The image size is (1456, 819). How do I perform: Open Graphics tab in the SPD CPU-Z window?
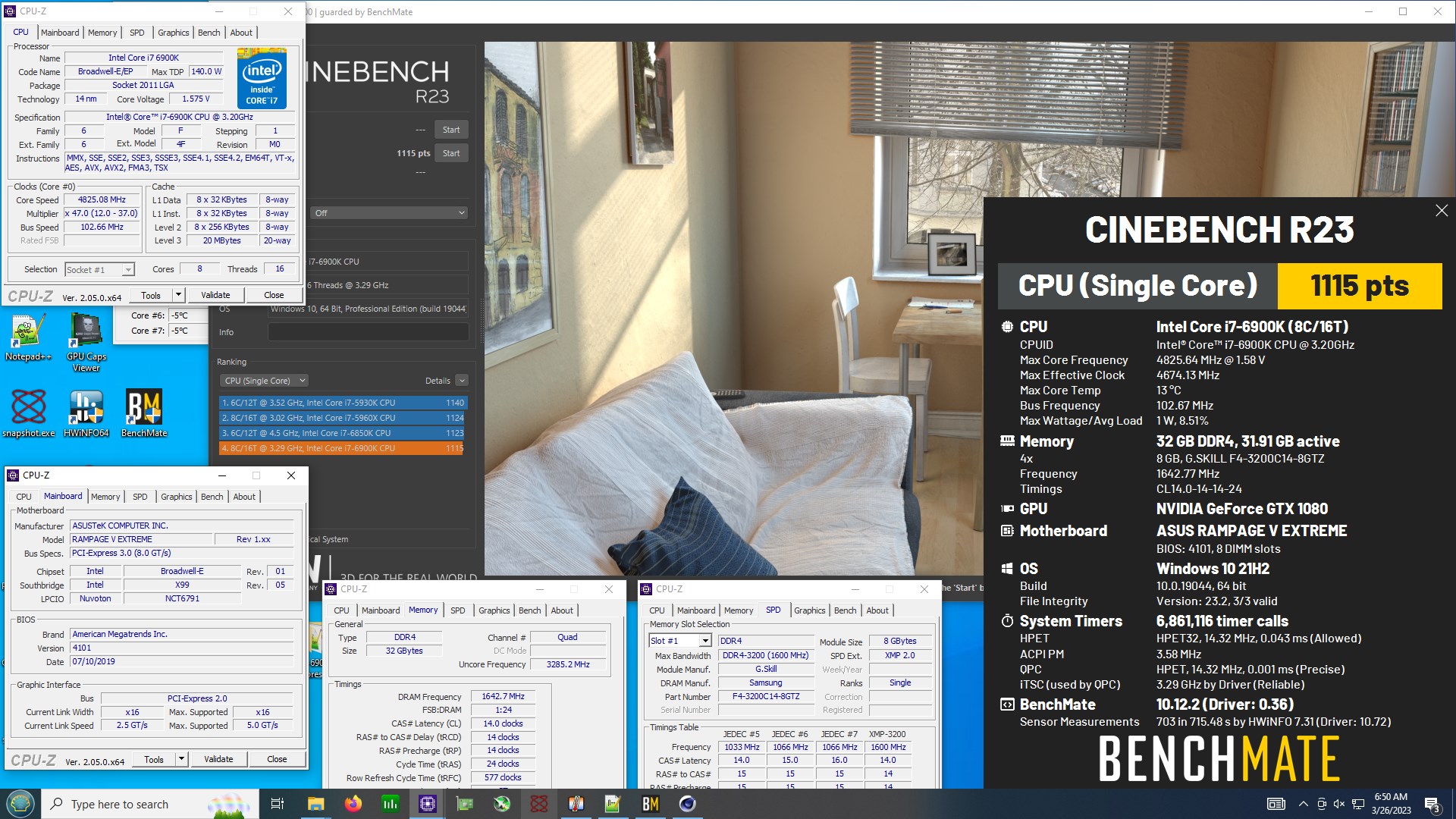pyautogui.click(x=809, y=610)
